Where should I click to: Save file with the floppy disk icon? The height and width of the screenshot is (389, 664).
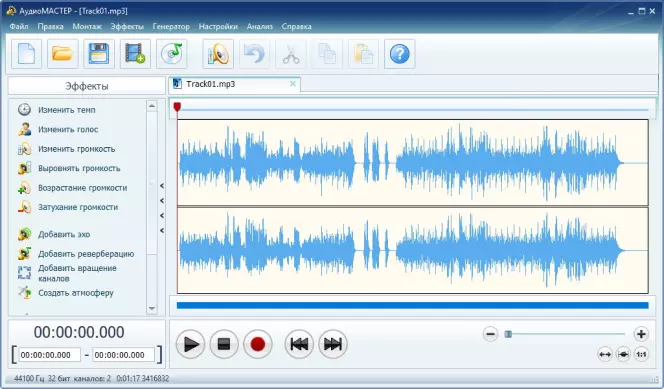pyautogui.click(x=99, y=54)
